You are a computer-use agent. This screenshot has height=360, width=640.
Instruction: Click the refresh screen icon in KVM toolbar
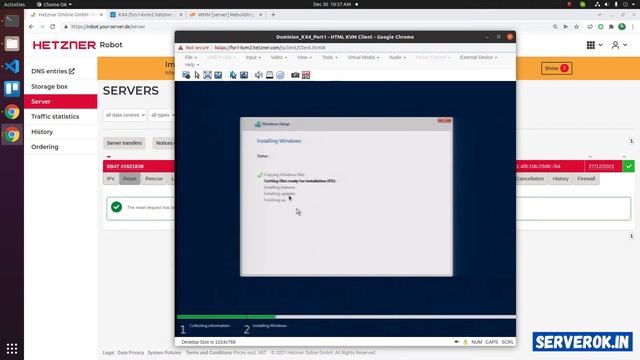pos(244,75)
